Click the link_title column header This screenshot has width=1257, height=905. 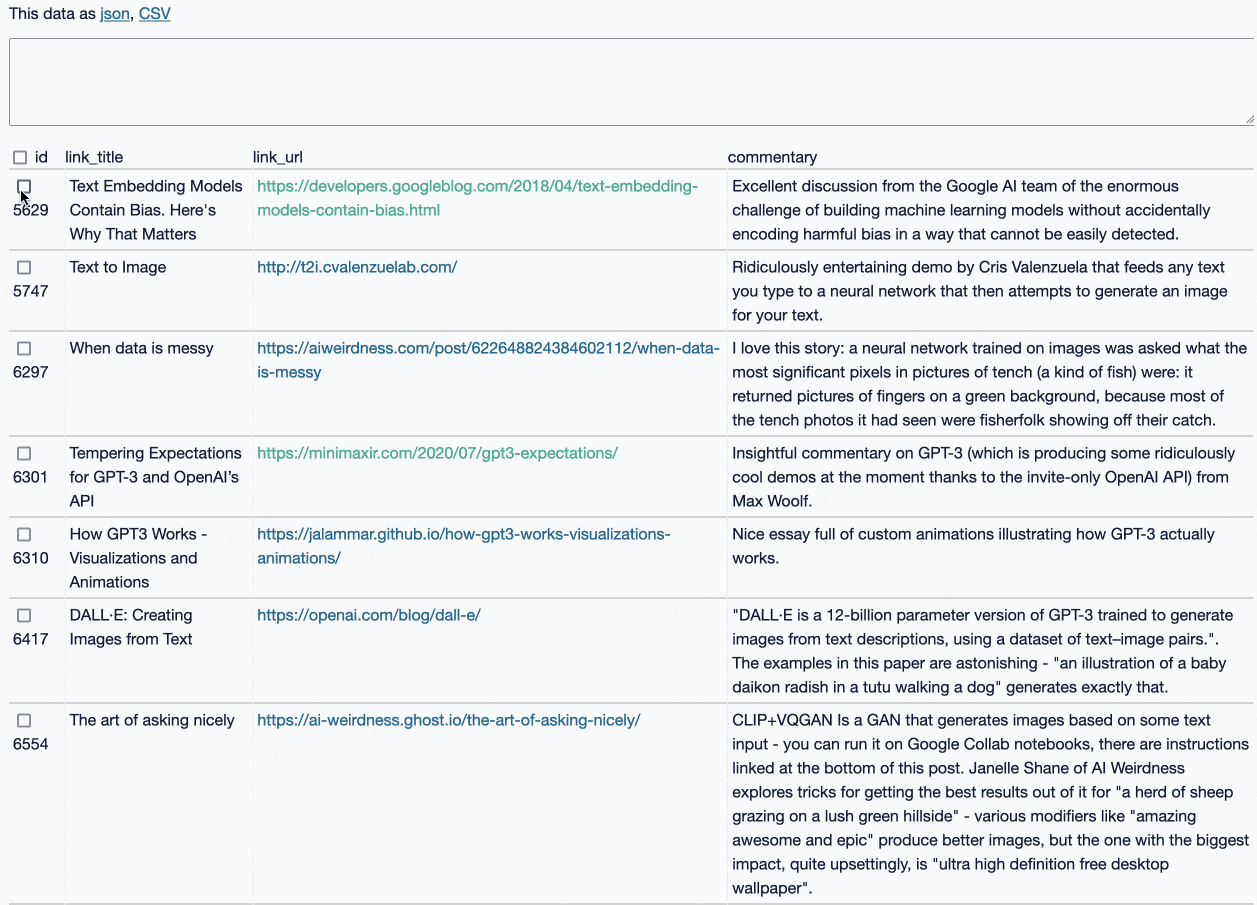(94, 157)
